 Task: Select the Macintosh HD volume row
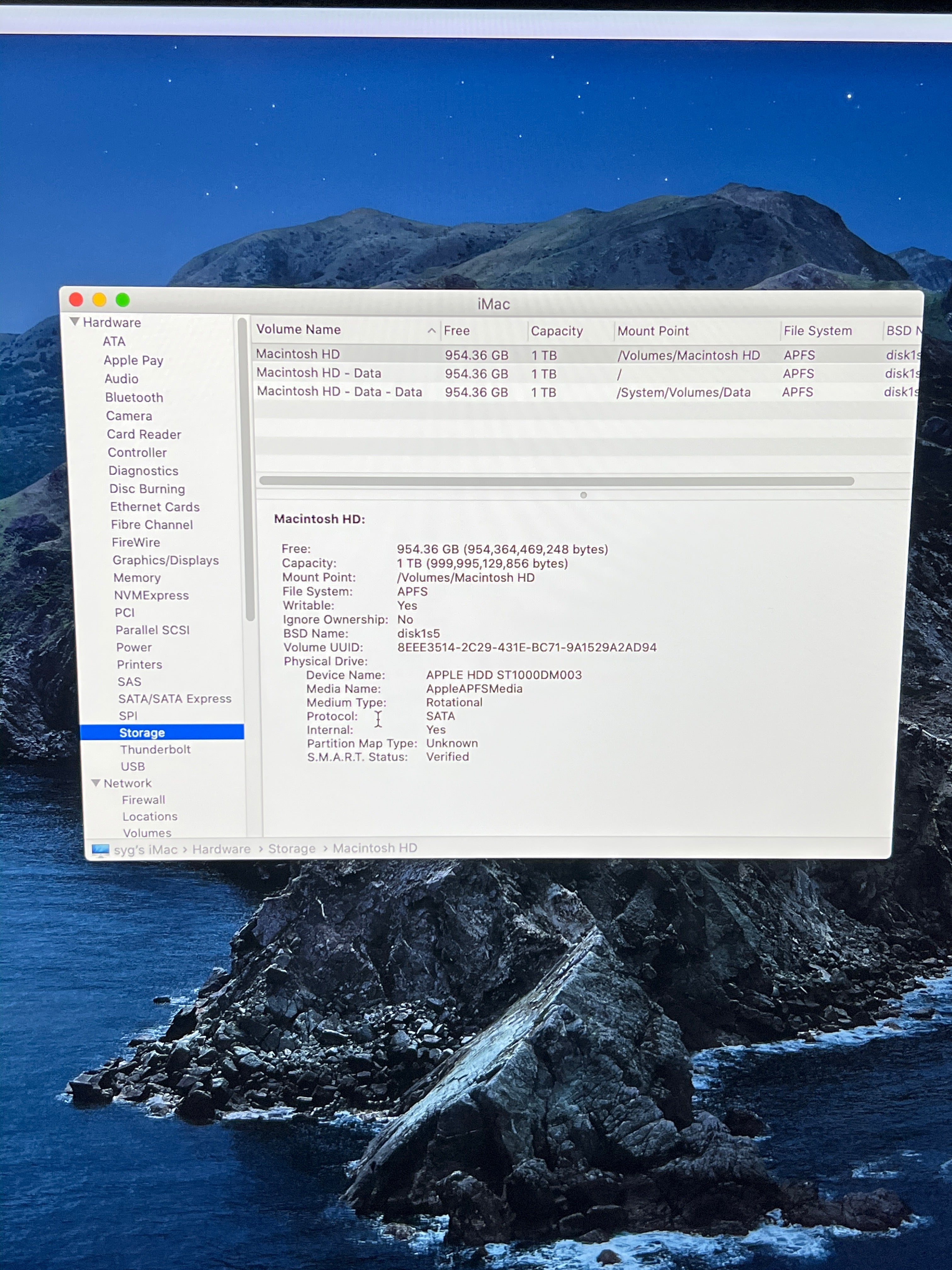586,354
